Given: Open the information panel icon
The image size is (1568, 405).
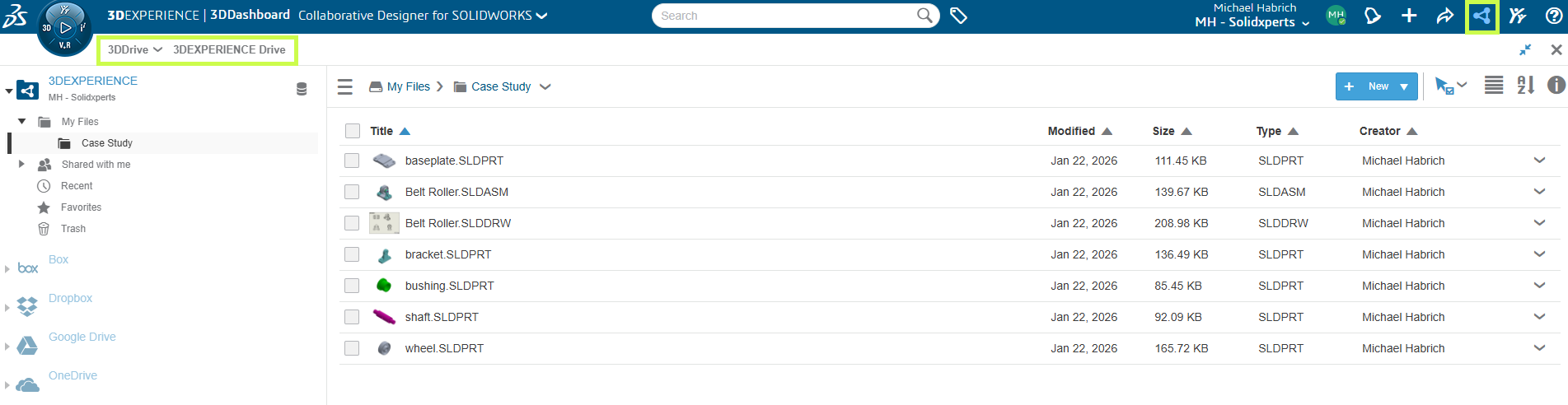Looking at the screenshot, I should pos(1556,85).
